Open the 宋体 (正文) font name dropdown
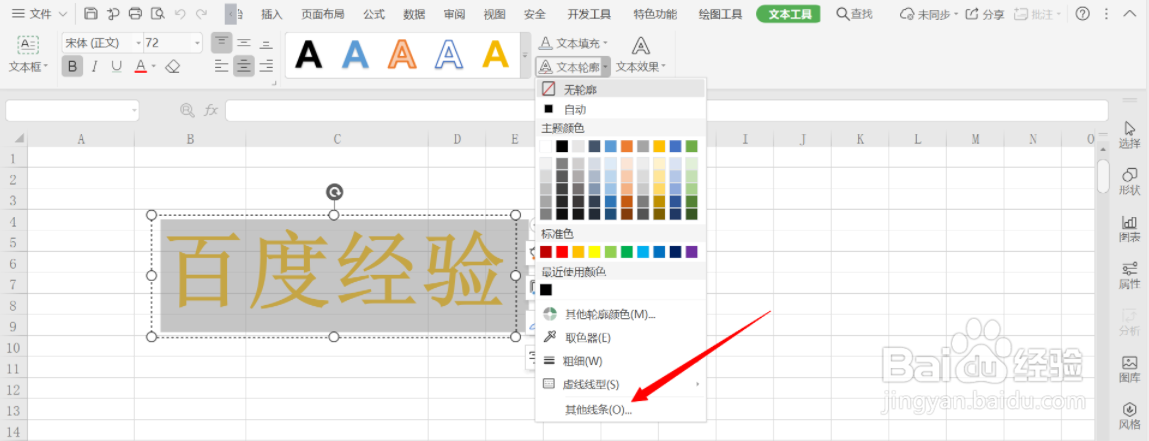The image size is (1149, 441). pos(138,43)
